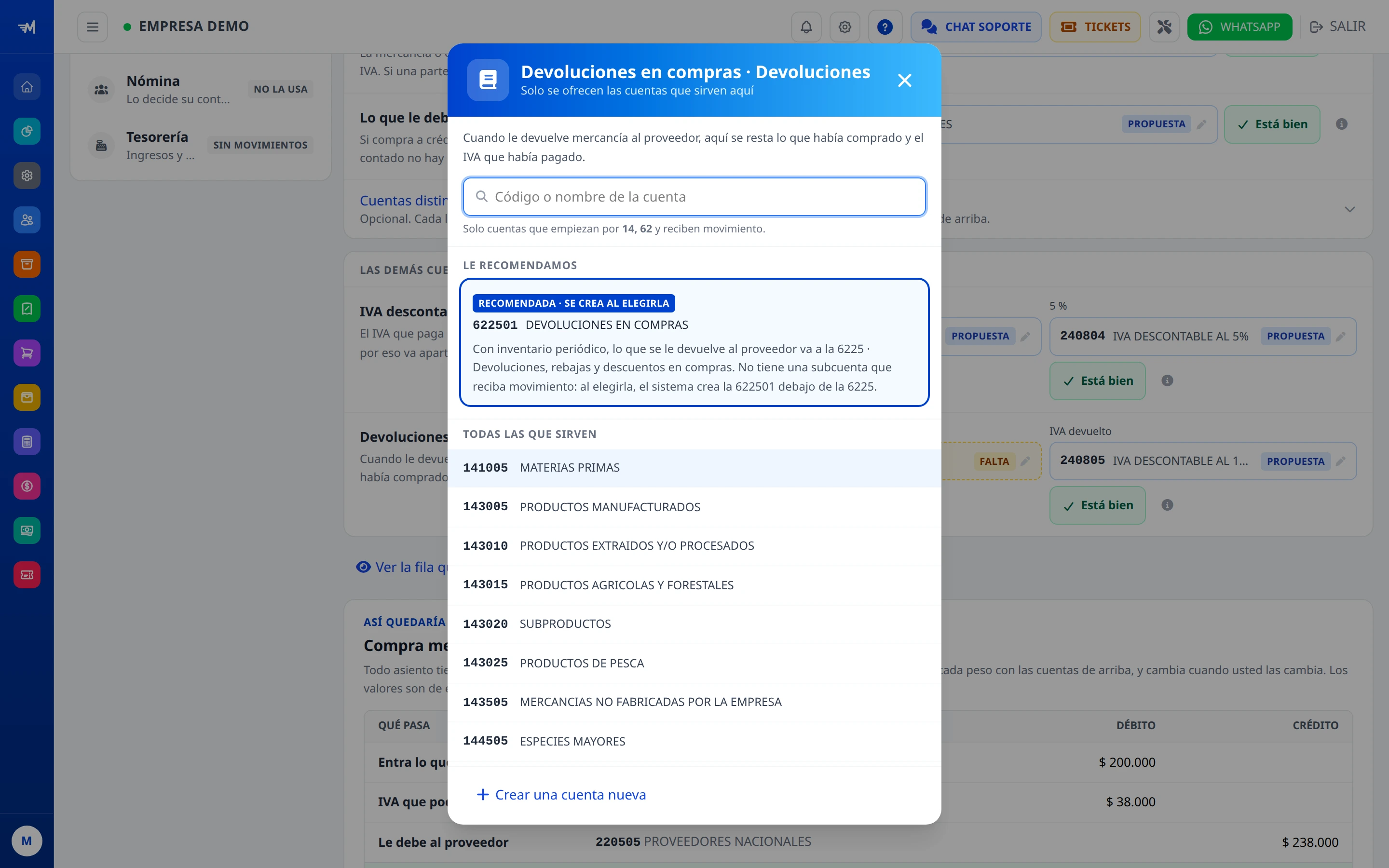Select account 143025 Productos de Pesca

click(694, 663)
